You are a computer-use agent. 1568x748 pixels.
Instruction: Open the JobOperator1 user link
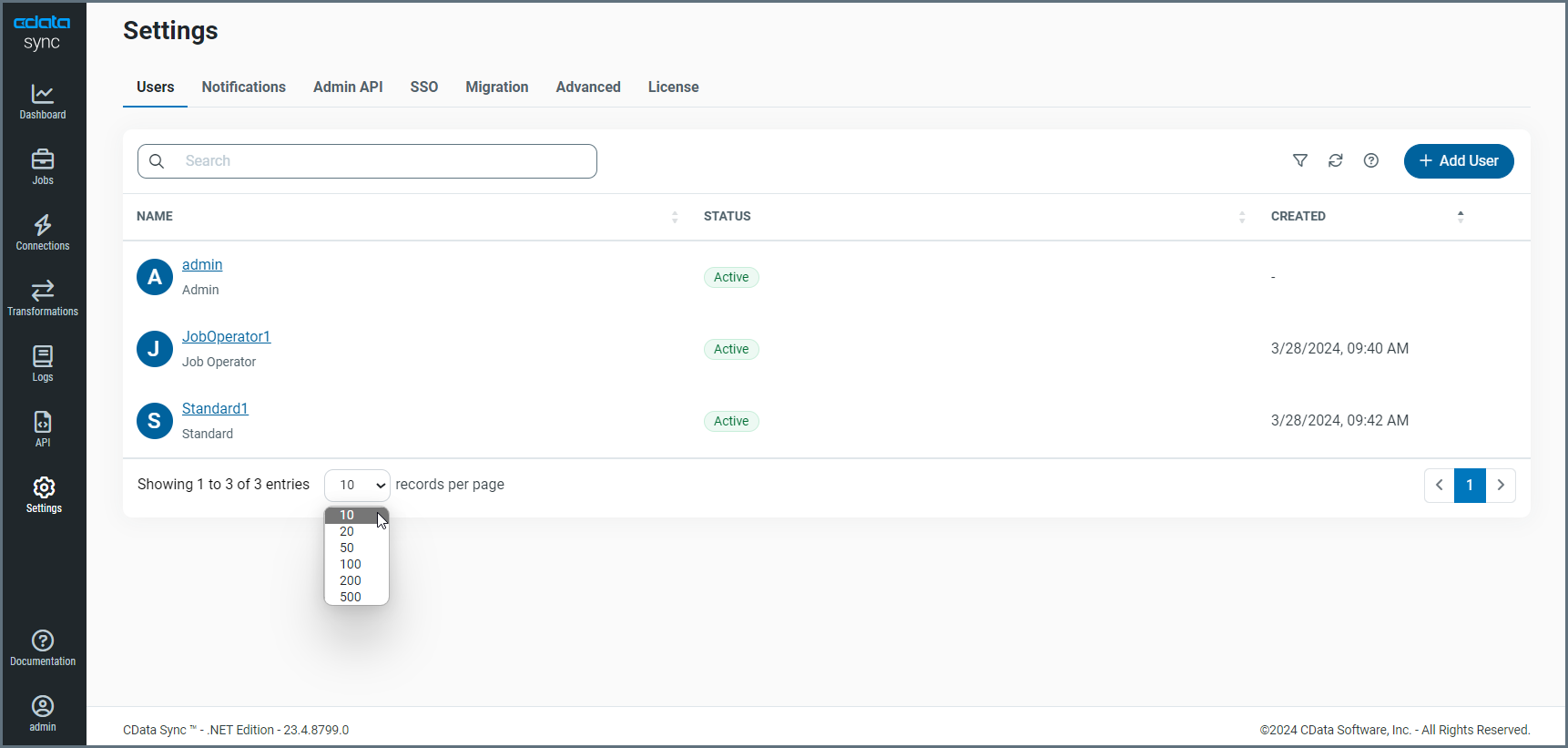pyautogui.click(x=226, y=337)
